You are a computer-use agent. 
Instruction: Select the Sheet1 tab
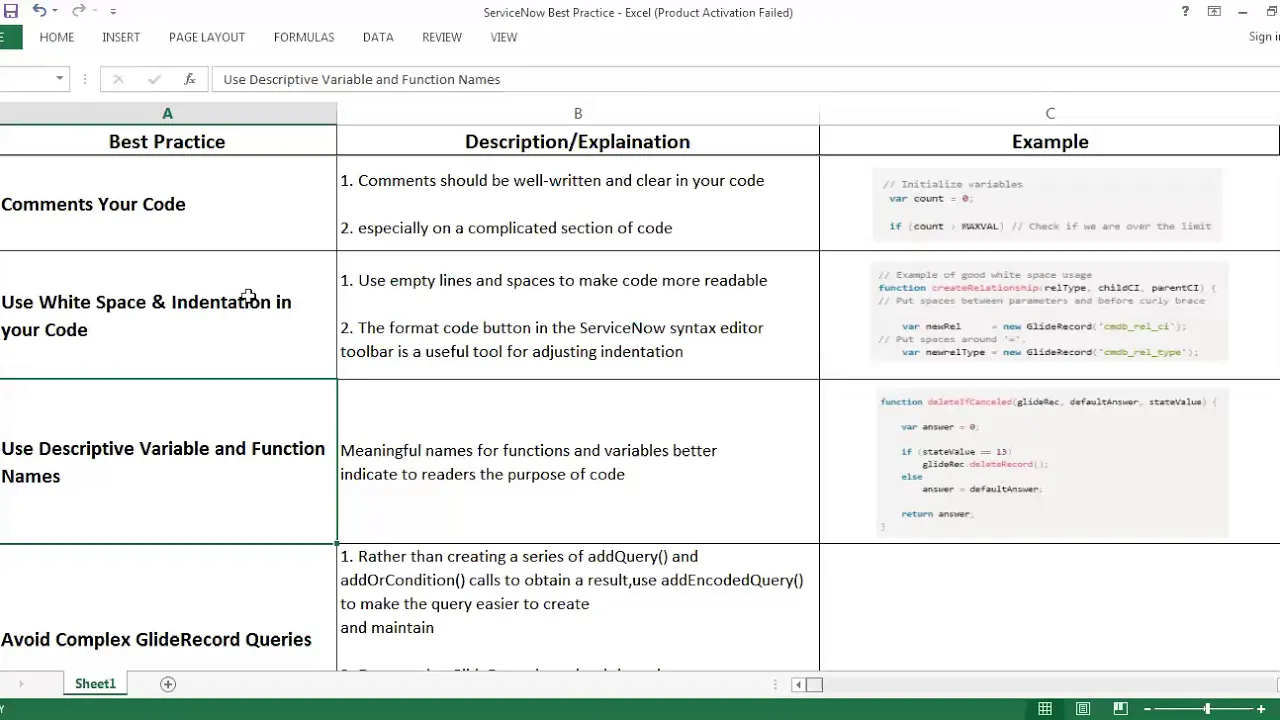click(x=95, y=683)
